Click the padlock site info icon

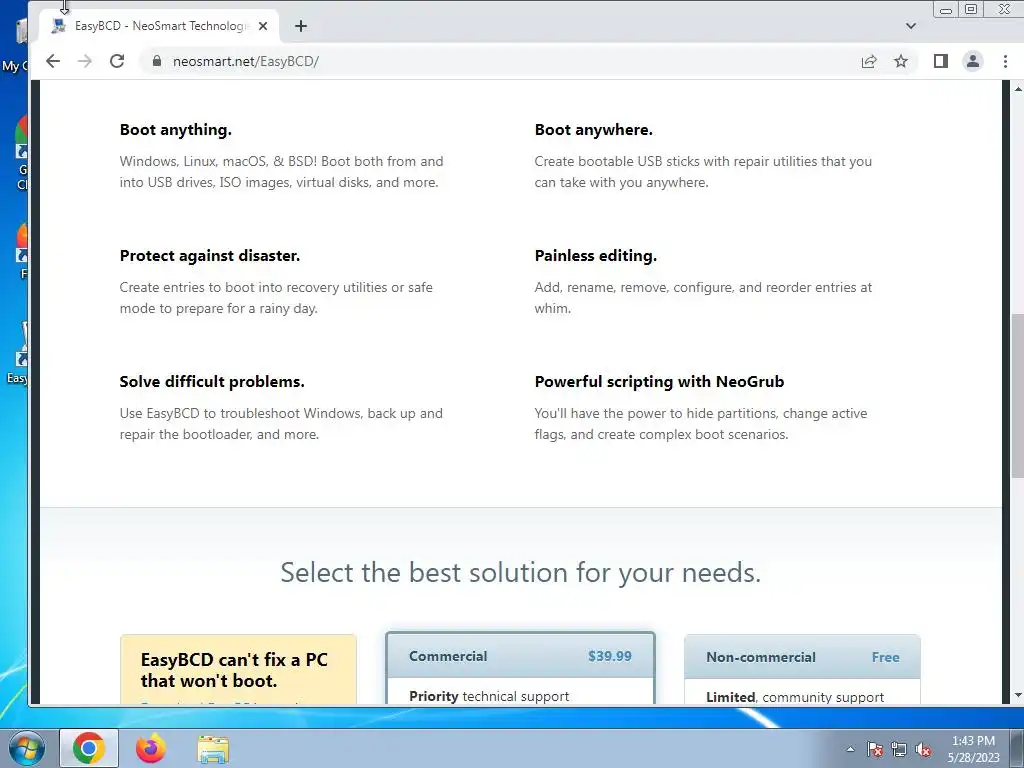pos(156,61)
